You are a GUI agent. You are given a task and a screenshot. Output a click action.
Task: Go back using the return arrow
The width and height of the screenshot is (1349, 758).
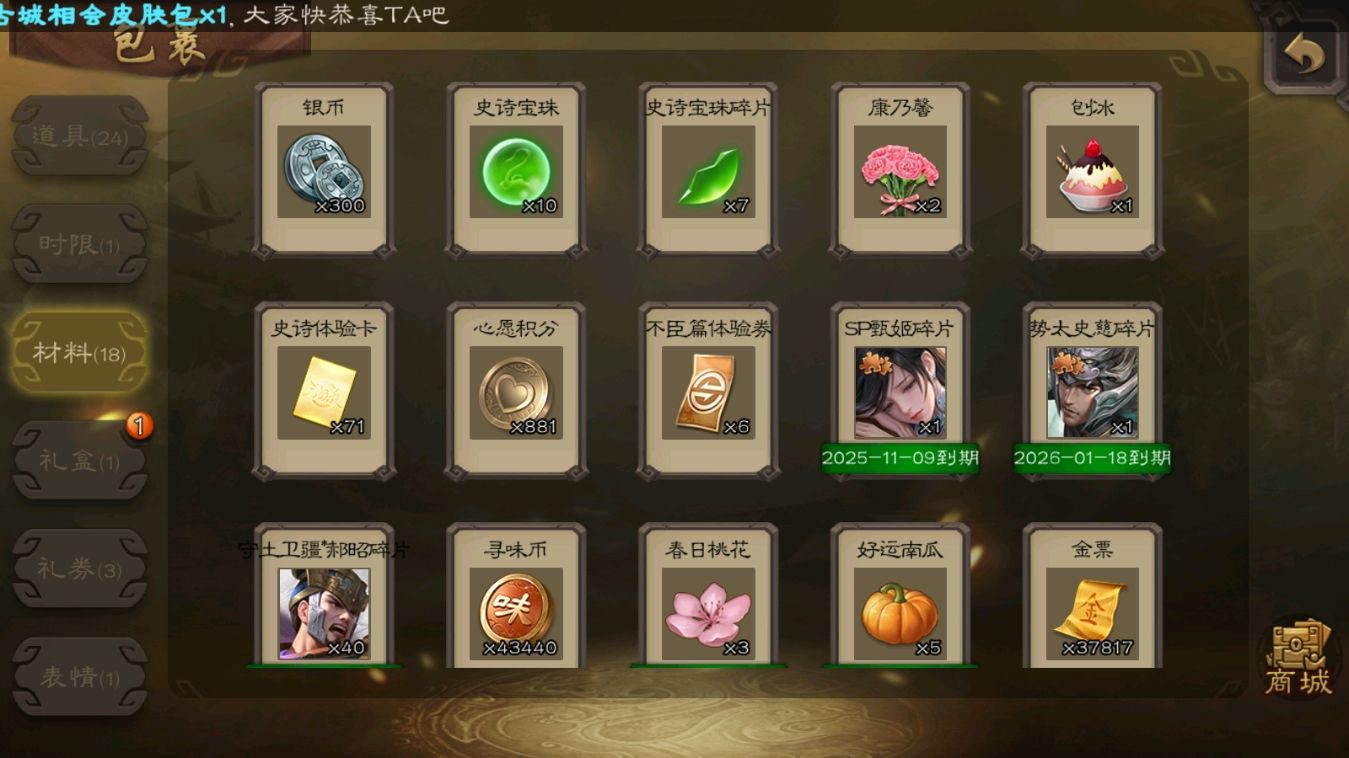[x=1303, y=55]
